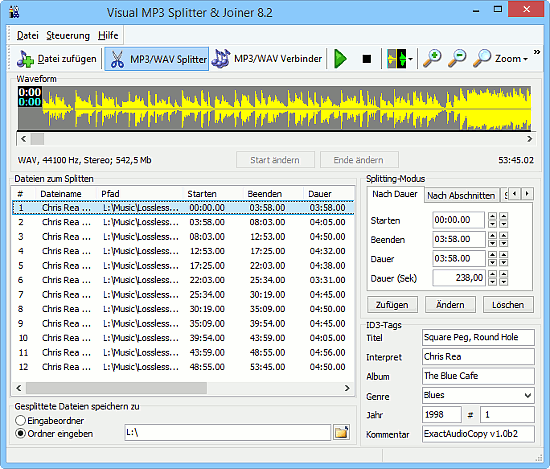Click the Zufügen button
550x469 pixels.
[x=392, y=304]
